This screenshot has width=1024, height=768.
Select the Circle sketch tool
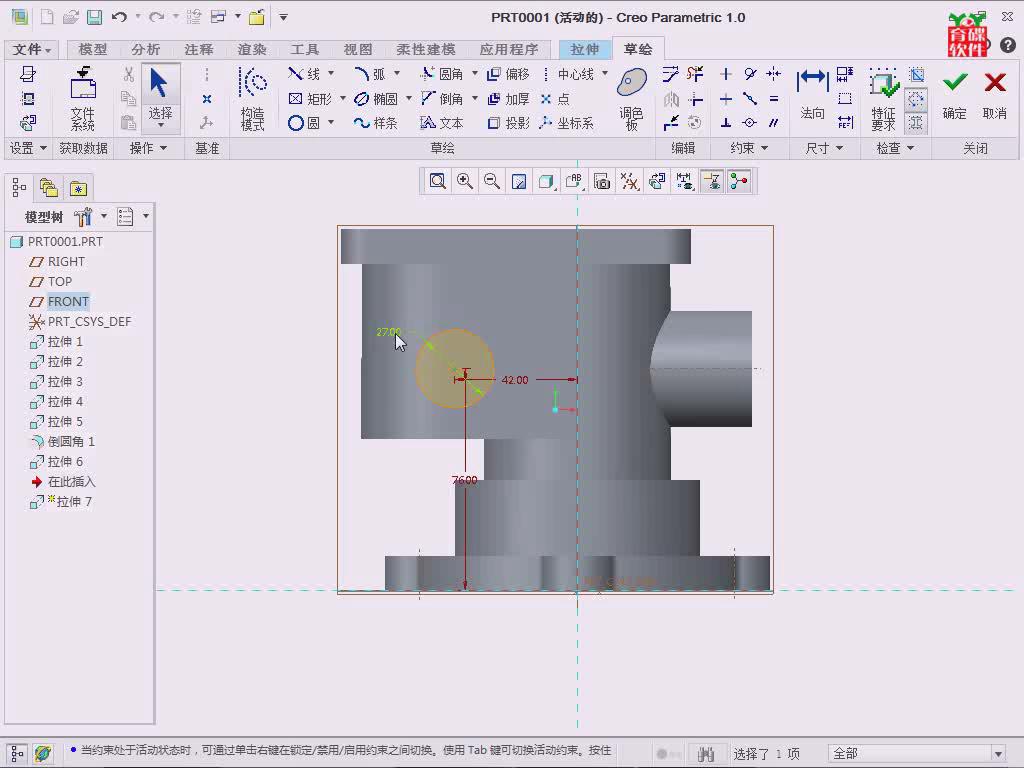[304, 123]
